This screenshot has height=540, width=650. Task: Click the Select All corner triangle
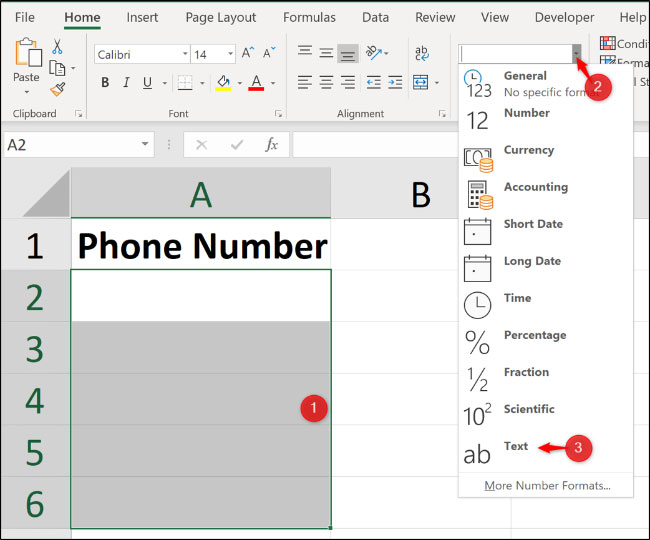[x=47, y=194]
